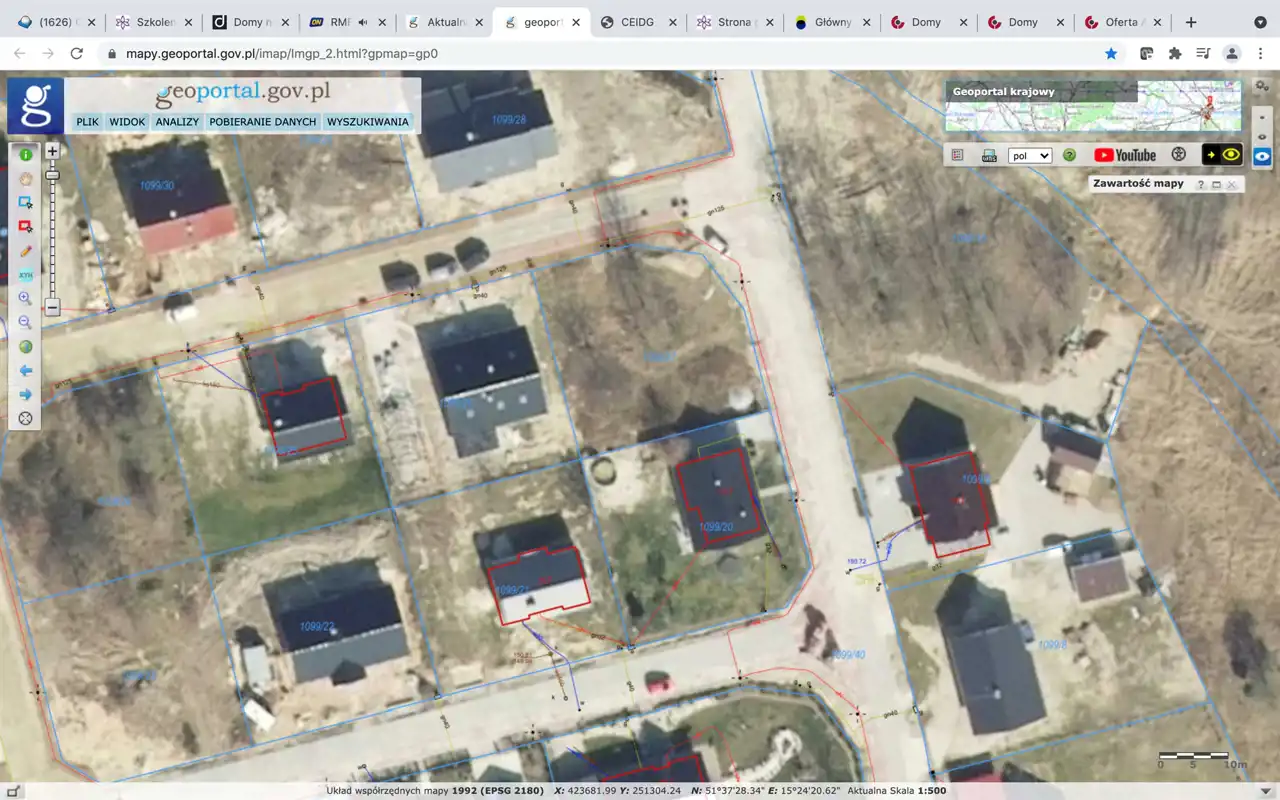Click the zoom slider handle
The width and height of the screenshot is (1280, 800).
[x=52, y=176]
